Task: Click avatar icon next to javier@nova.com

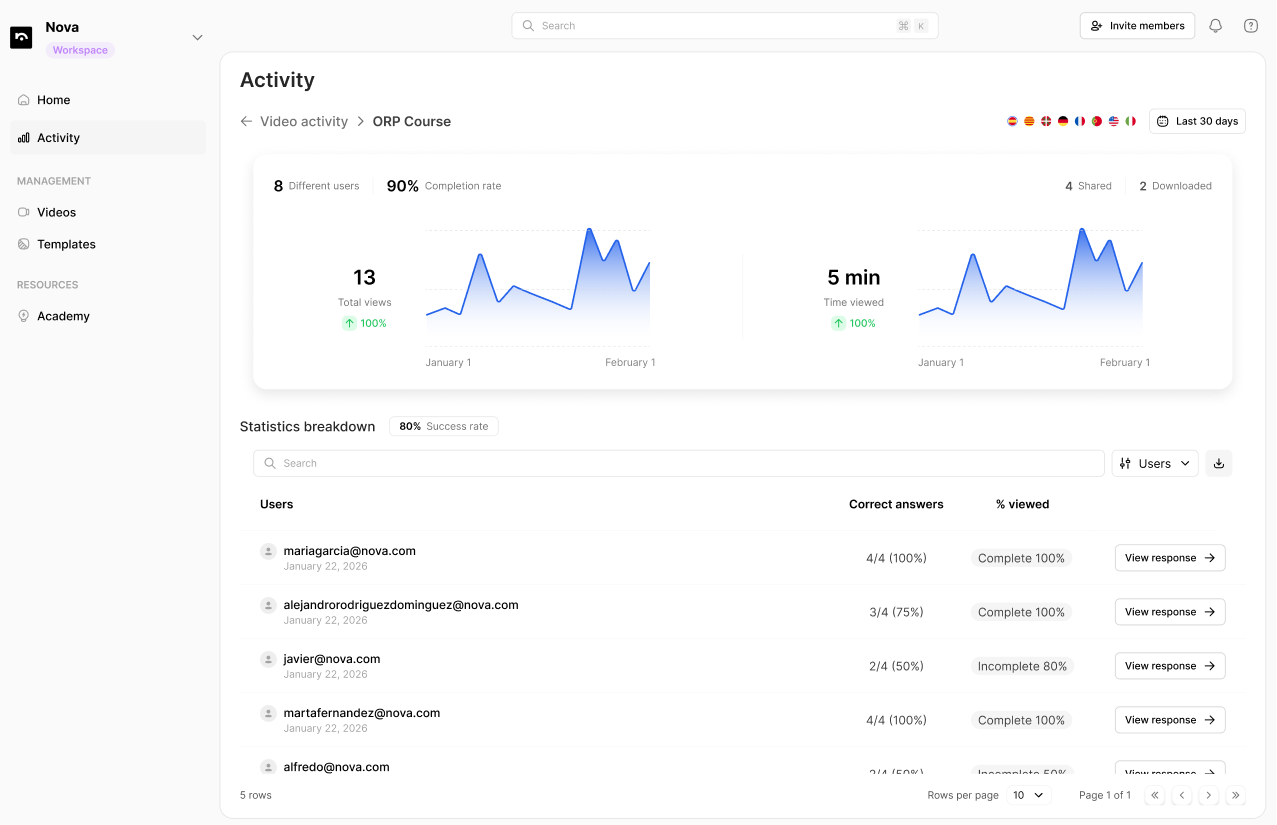Action: point(268,659)
